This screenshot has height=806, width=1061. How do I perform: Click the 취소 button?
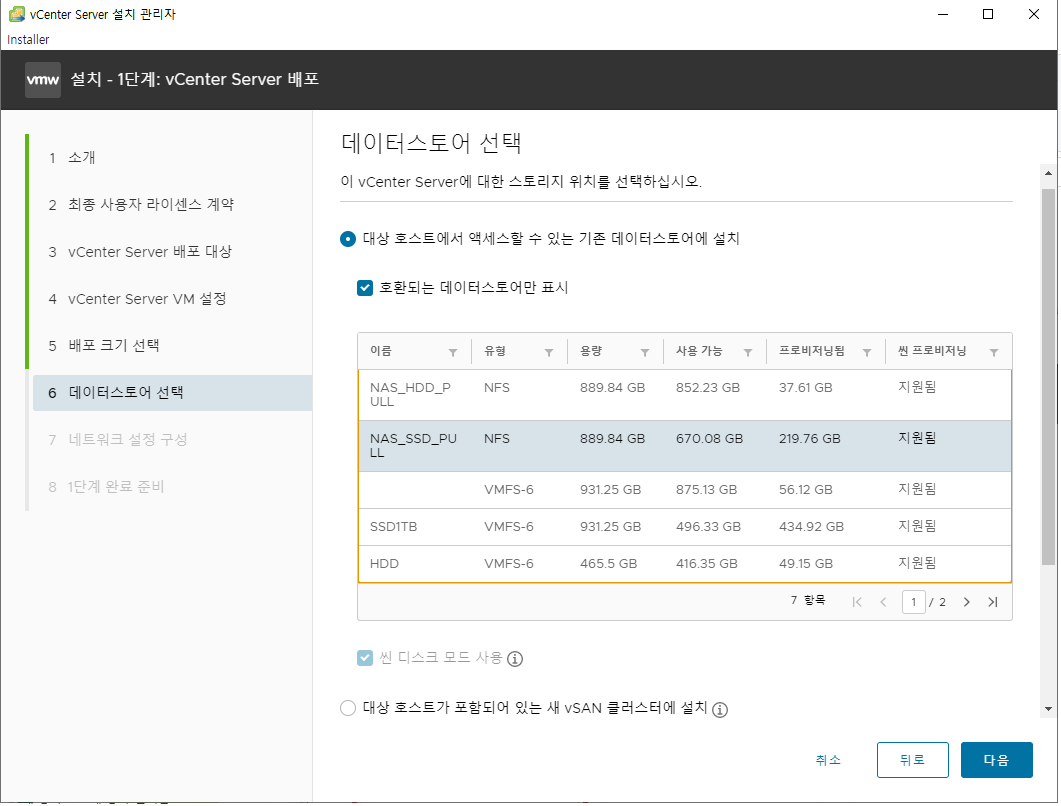click(x=828, y=760)
